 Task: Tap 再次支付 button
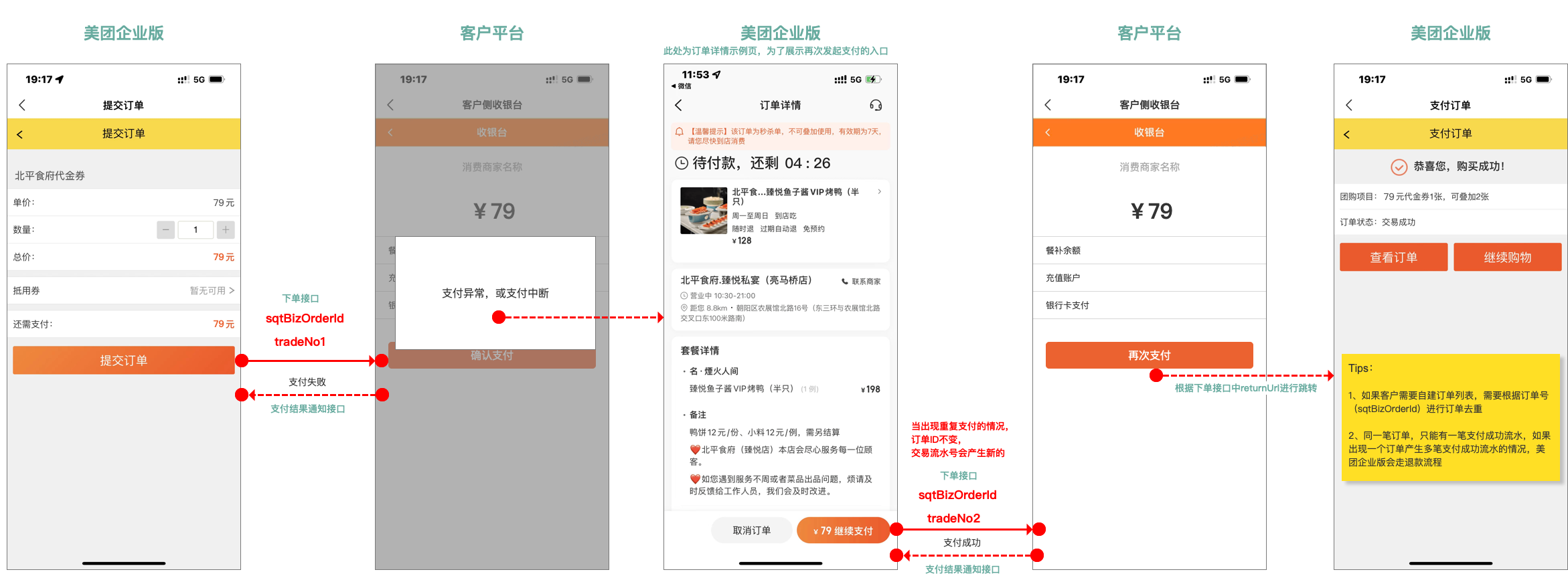click(x=1150, y=355)
